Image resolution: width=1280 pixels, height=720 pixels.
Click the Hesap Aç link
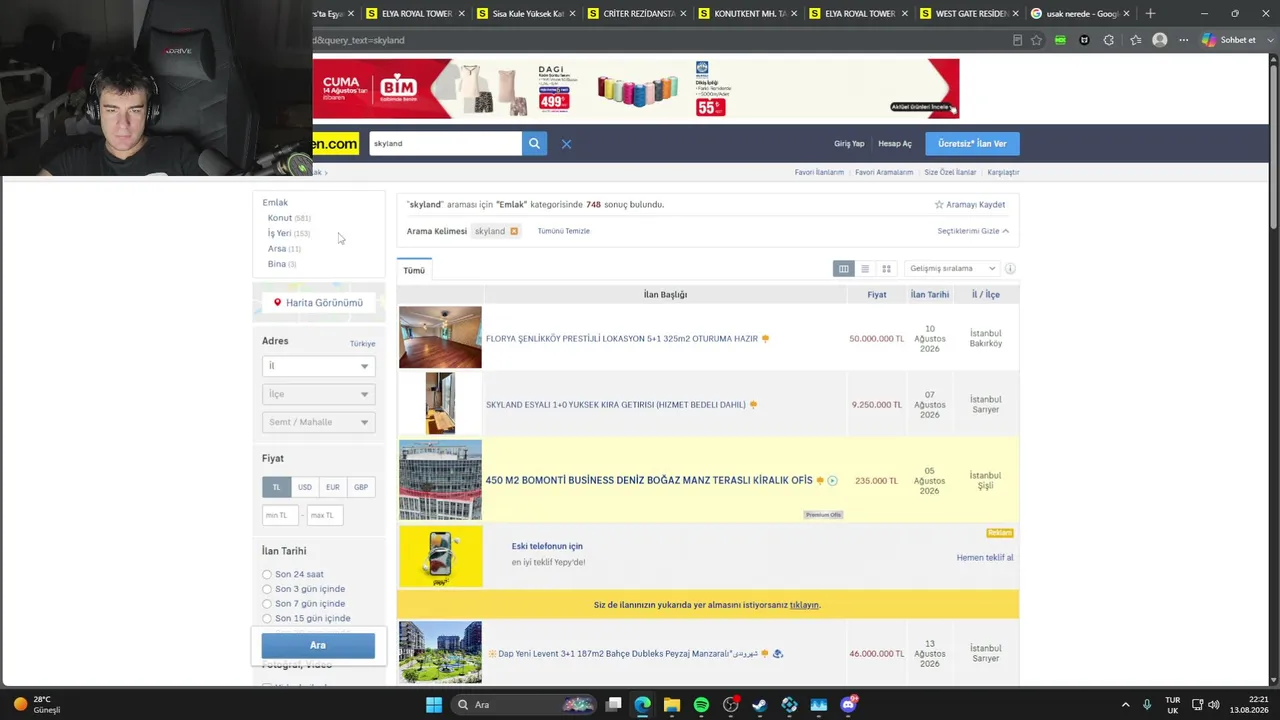tap(895, 144)
